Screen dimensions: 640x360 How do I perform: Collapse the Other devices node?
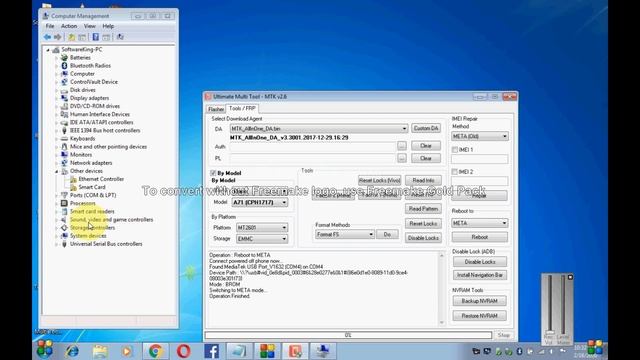coord(57,171)
